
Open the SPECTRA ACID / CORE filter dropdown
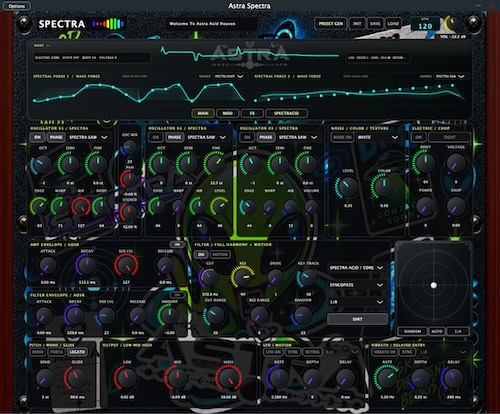(x=356, y=268)
